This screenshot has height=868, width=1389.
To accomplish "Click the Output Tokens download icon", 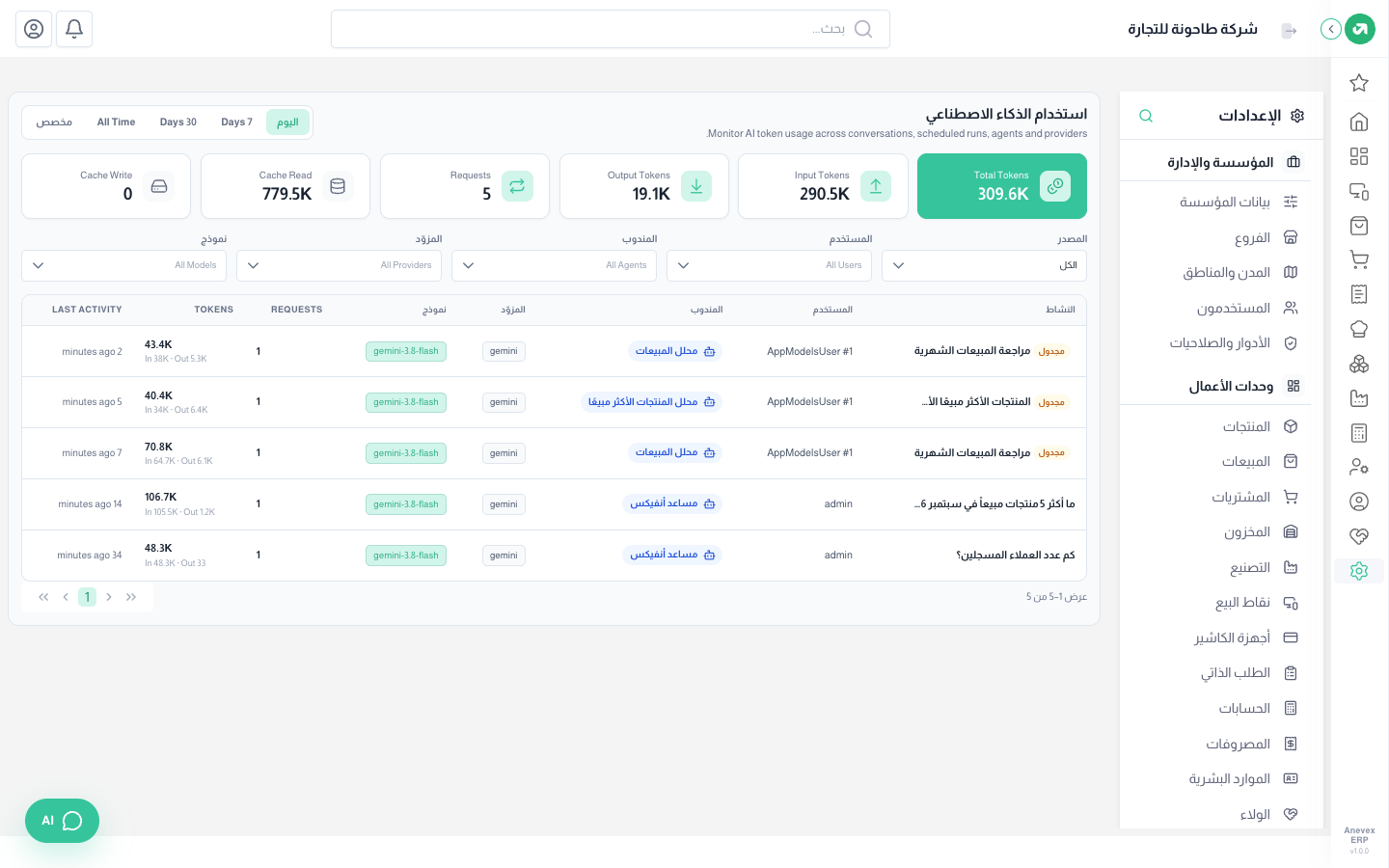I will pyautogui.click(x=696, y=186).
